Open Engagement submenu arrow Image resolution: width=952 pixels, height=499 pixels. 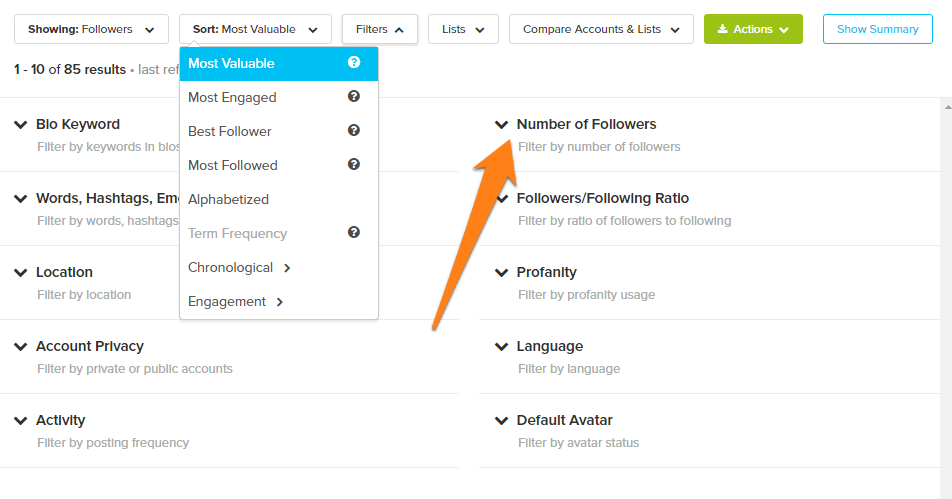(x=280, y=302)
